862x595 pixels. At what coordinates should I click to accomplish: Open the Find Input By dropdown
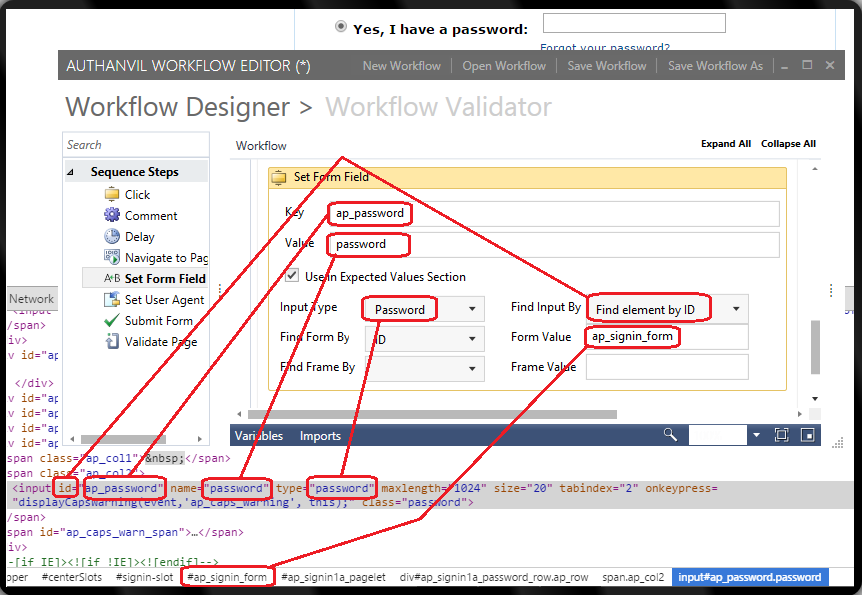click(736, 309)
